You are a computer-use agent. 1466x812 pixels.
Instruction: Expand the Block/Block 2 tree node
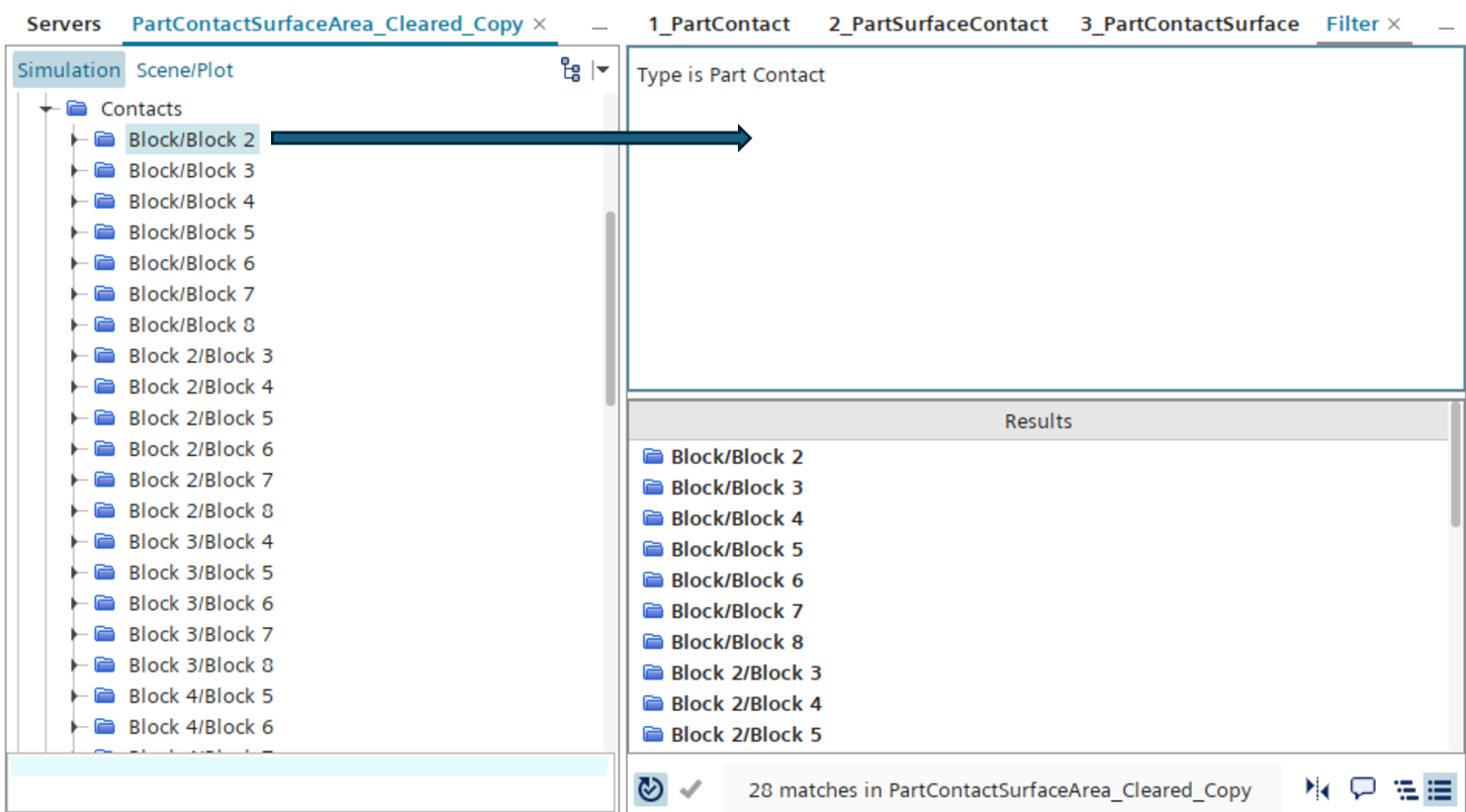[x=75, y=139]
